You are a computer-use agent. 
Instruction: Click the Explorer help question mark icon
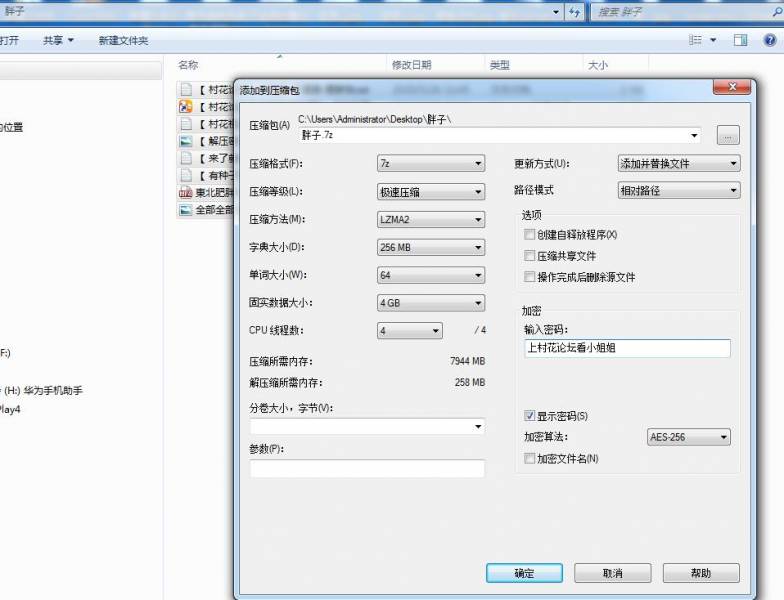(x=769, y=40)
